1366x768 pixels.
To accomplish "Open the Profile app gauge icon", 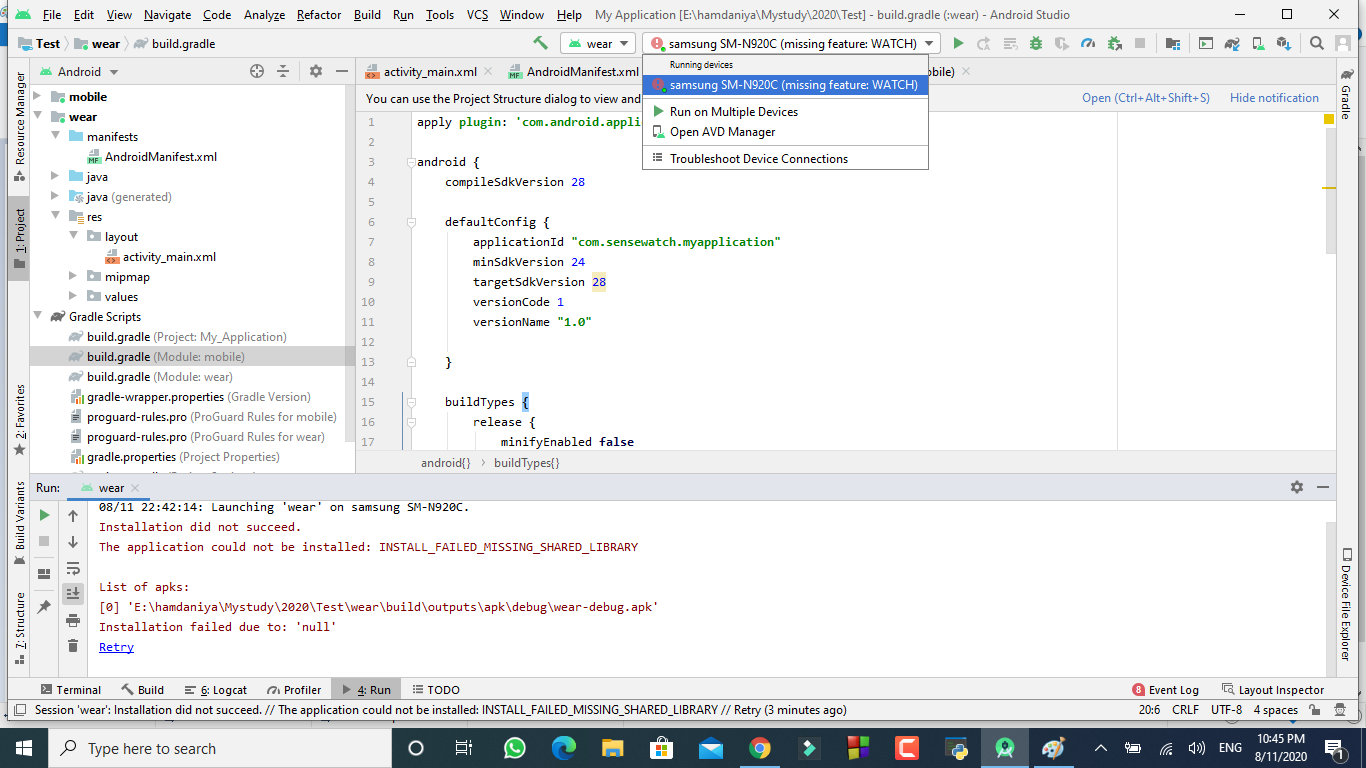I will point(1088,43).
